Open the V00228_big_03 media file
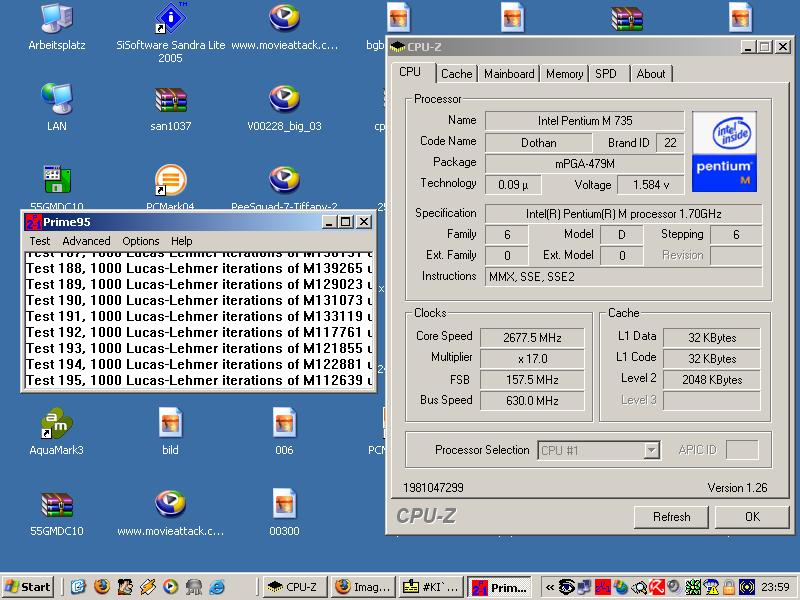The image size is (800, 600). pos(284,107)
